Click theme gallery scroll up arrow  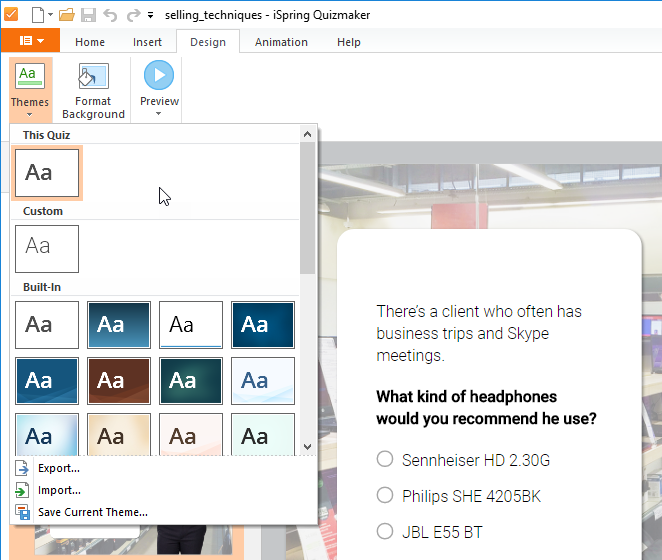(308, 134)
